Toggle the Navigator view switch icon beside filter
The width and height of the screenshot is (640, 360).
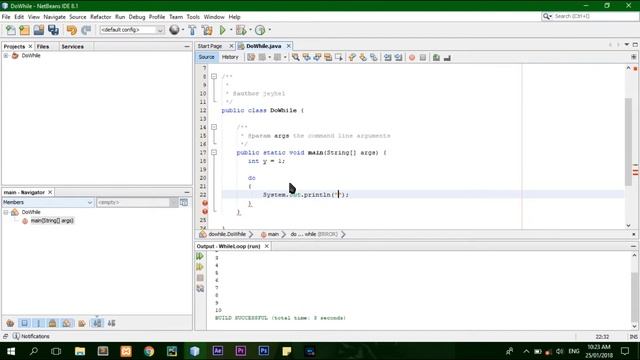click(x=184, y=202)
